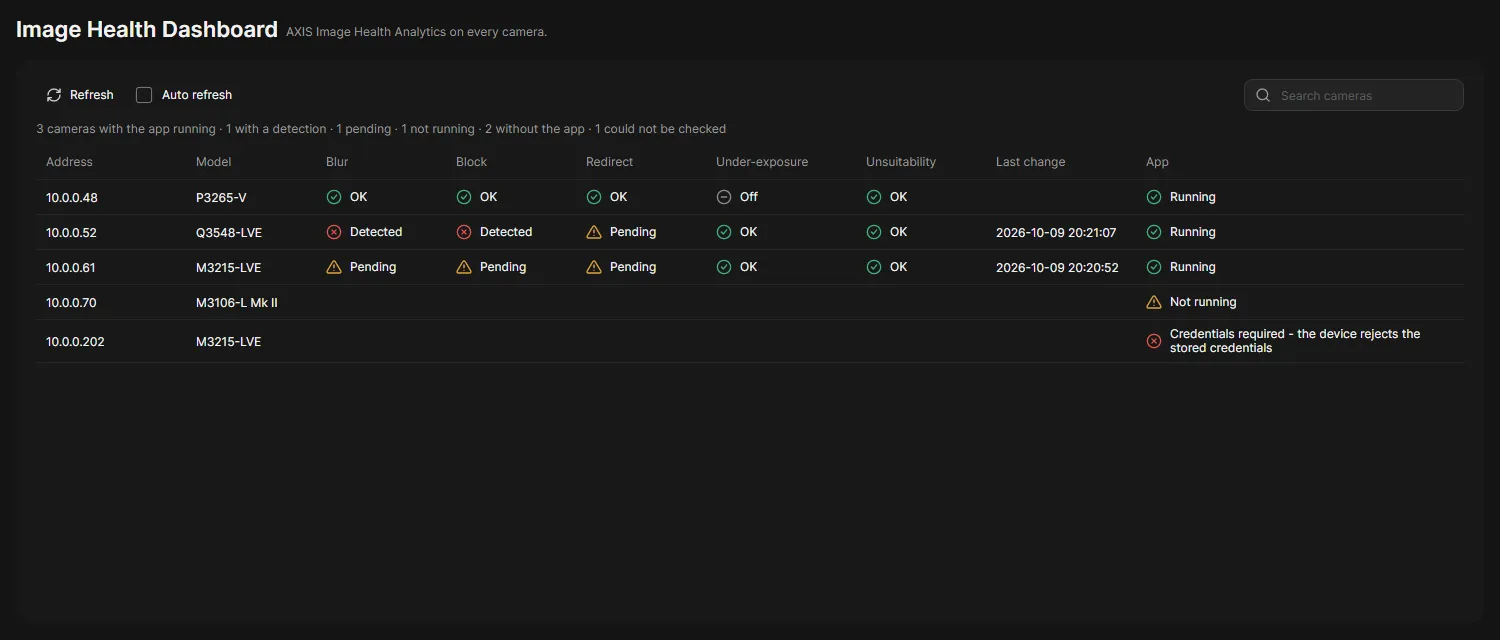Select camera address 10.0.0.61

pos(71,268)
